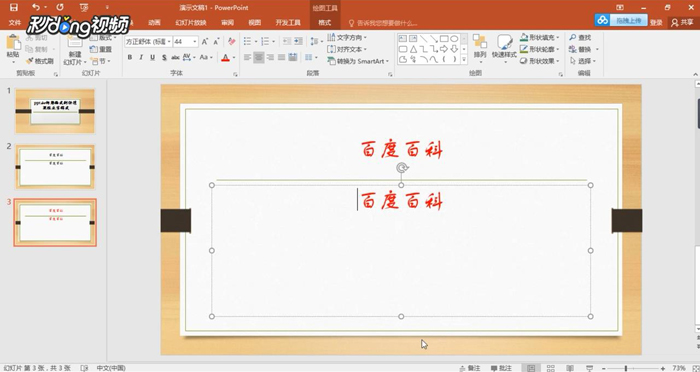Open the Animations (动画) tab
This screenshot has height=372, width=700.
(x=154, y=23)
